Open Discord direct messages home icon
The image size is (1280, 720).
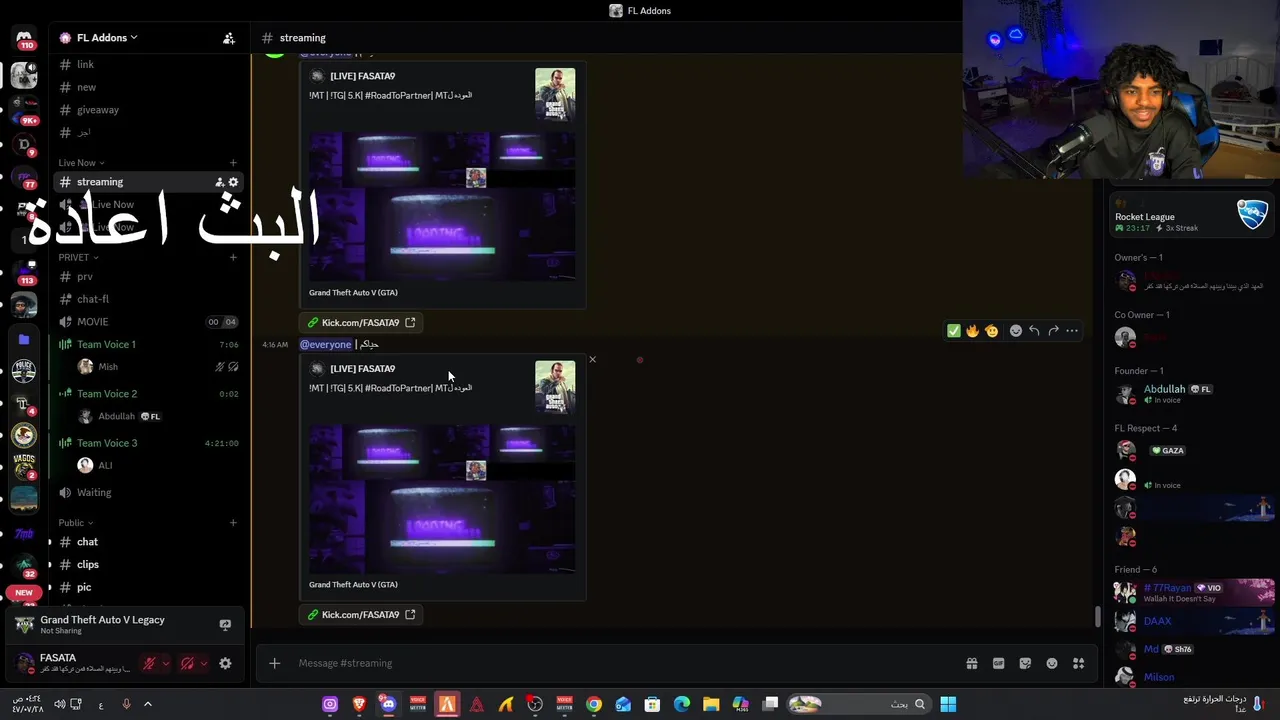coord(24,39)
